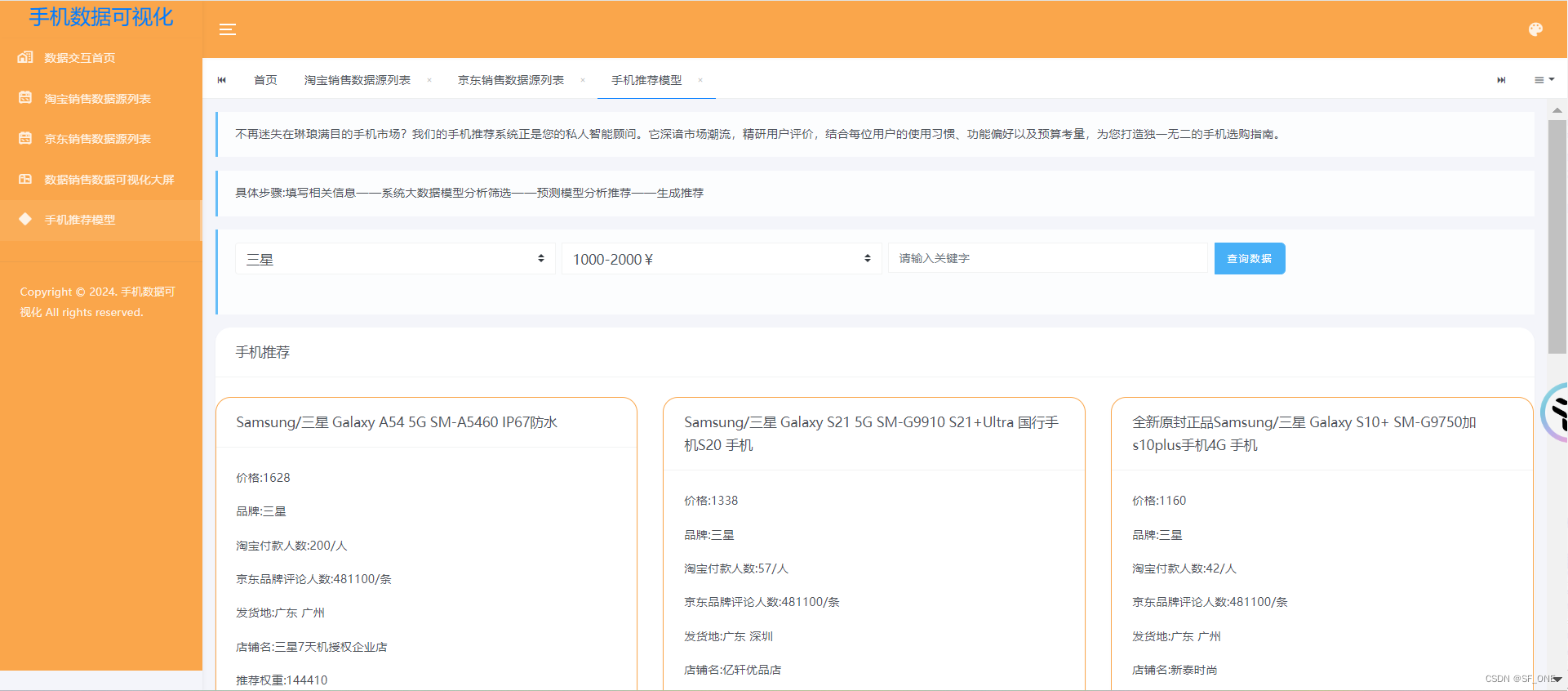Click the Galaxy S21 5G card title

click(871, 434)
